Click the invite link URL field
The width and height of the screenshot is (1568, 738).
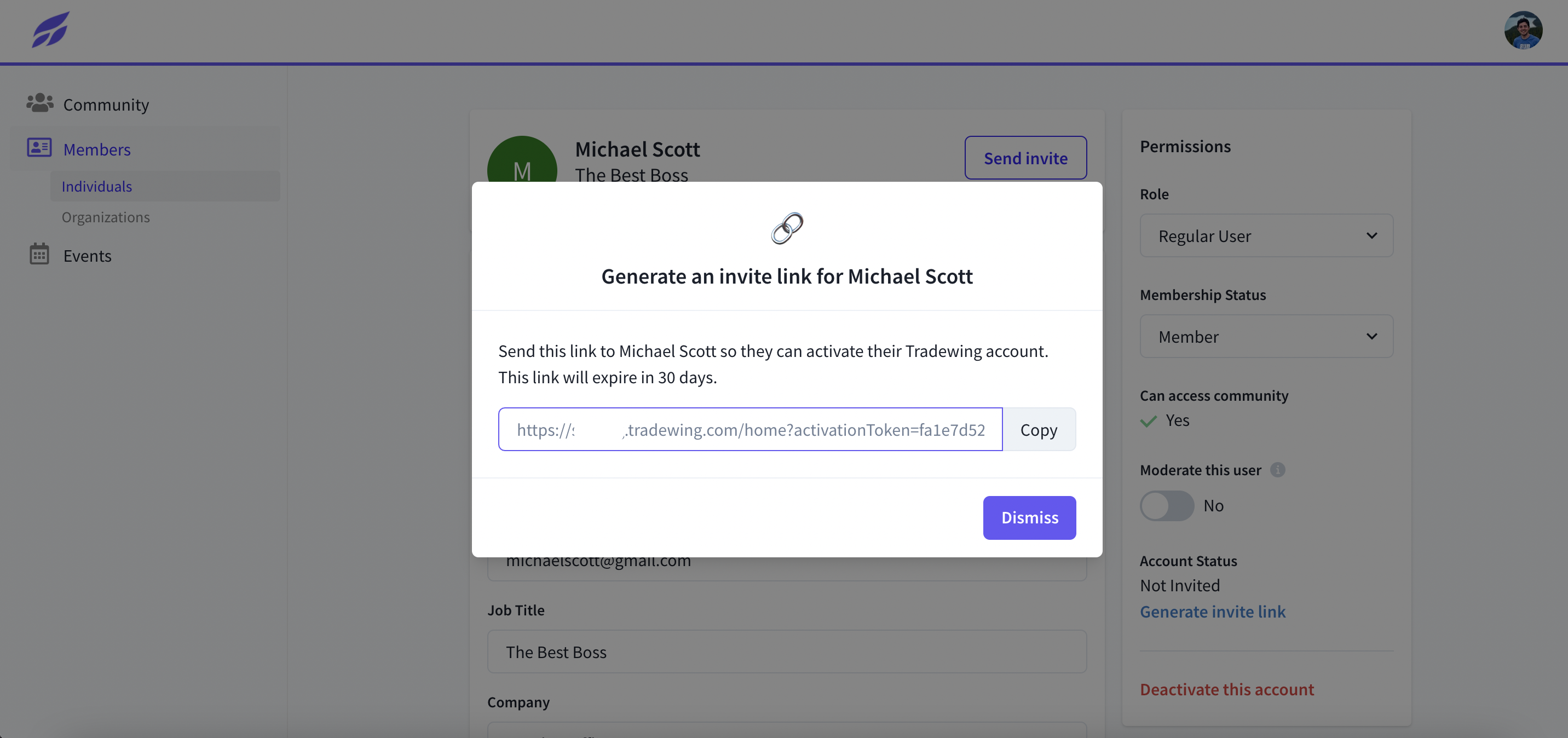point(750,429)
